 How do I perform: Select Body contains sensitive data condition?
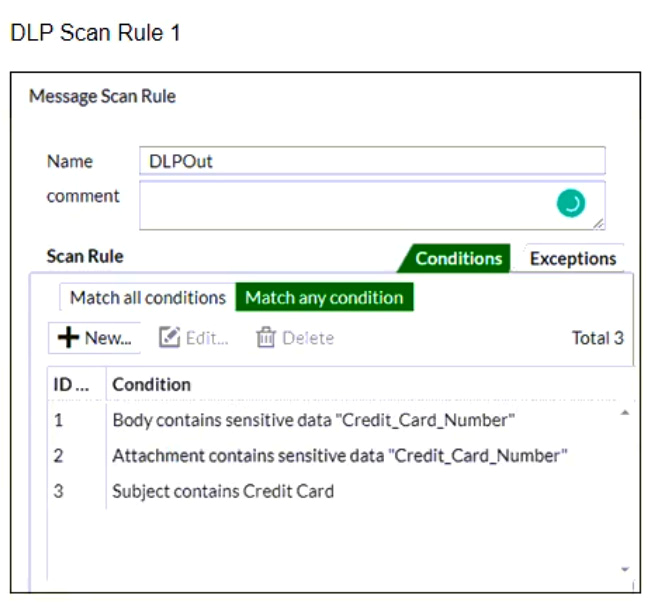pyautogui.click(x=313, y=420)
